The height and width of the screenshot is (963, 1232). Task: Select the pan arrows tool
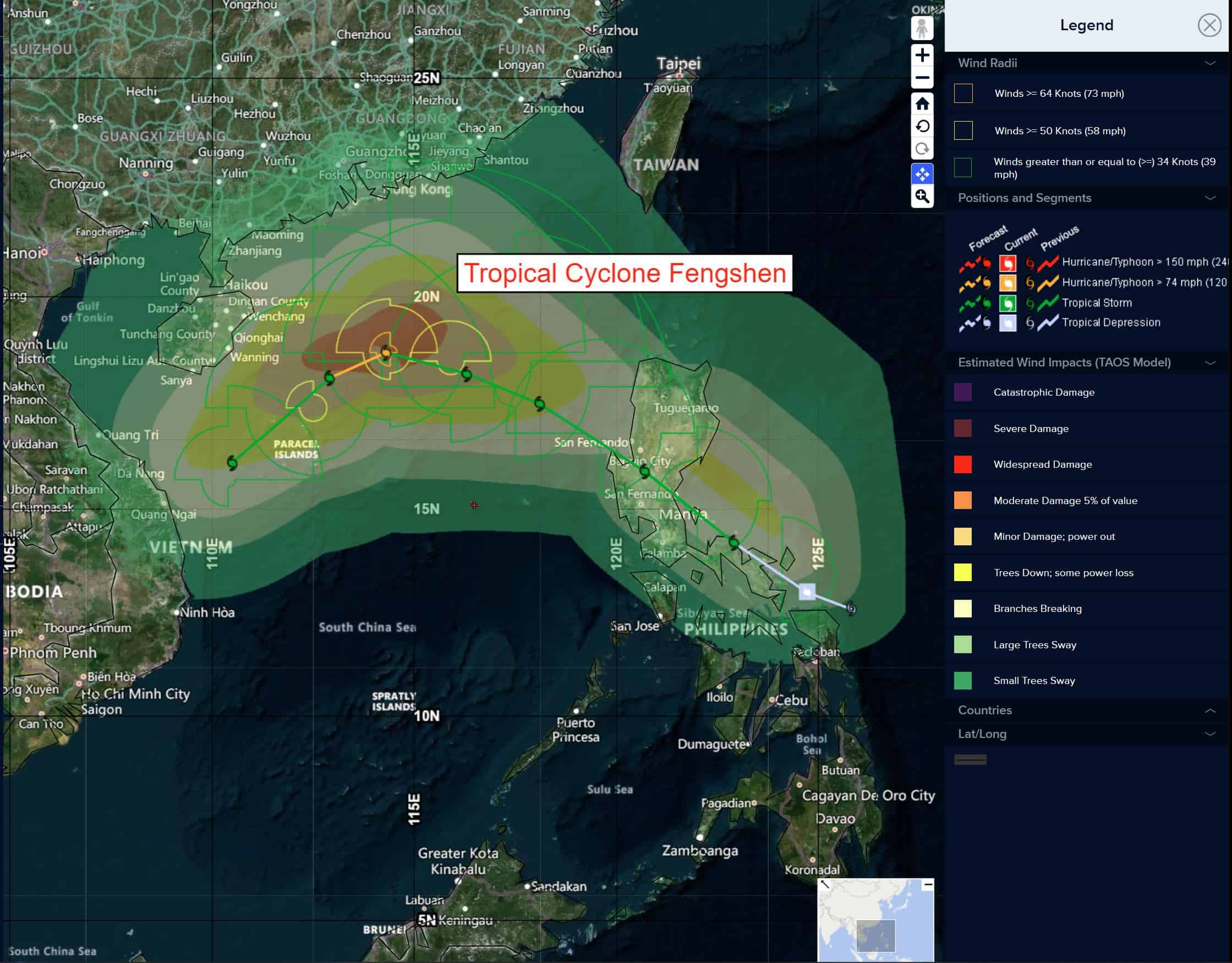922,174
